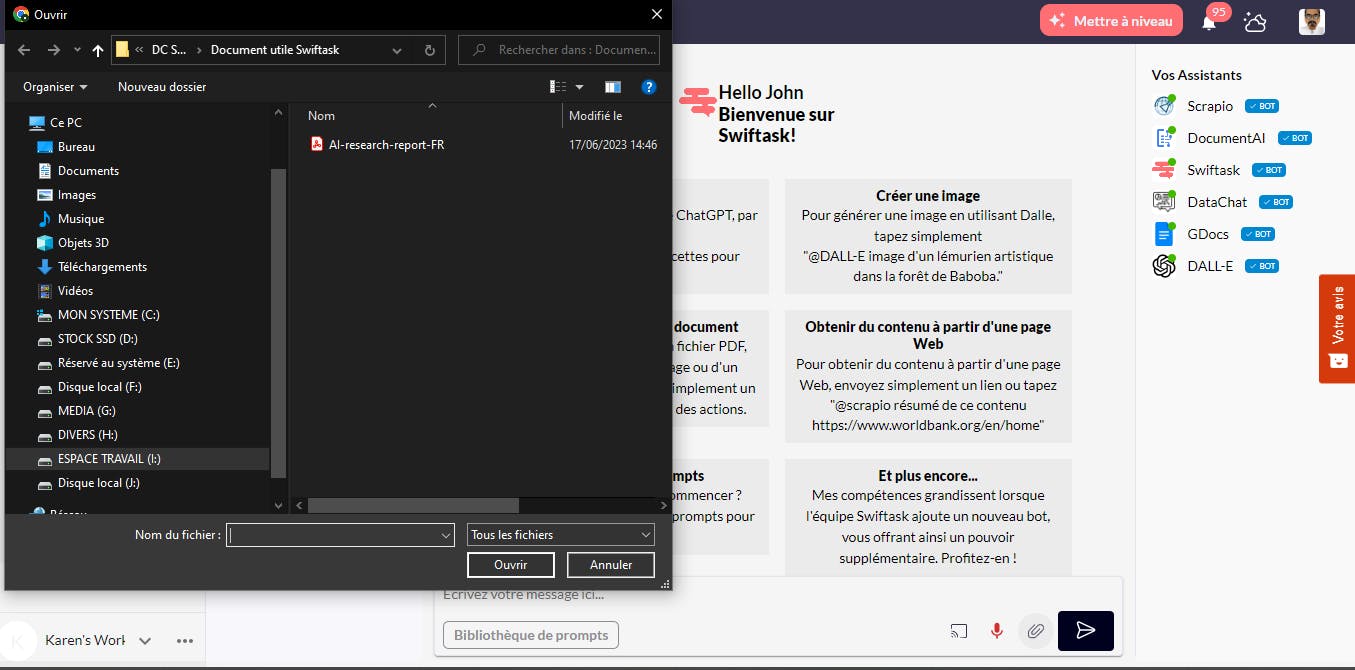Attach a file with the paperclip icon
1355x670 pixels.
(1036, 631)
